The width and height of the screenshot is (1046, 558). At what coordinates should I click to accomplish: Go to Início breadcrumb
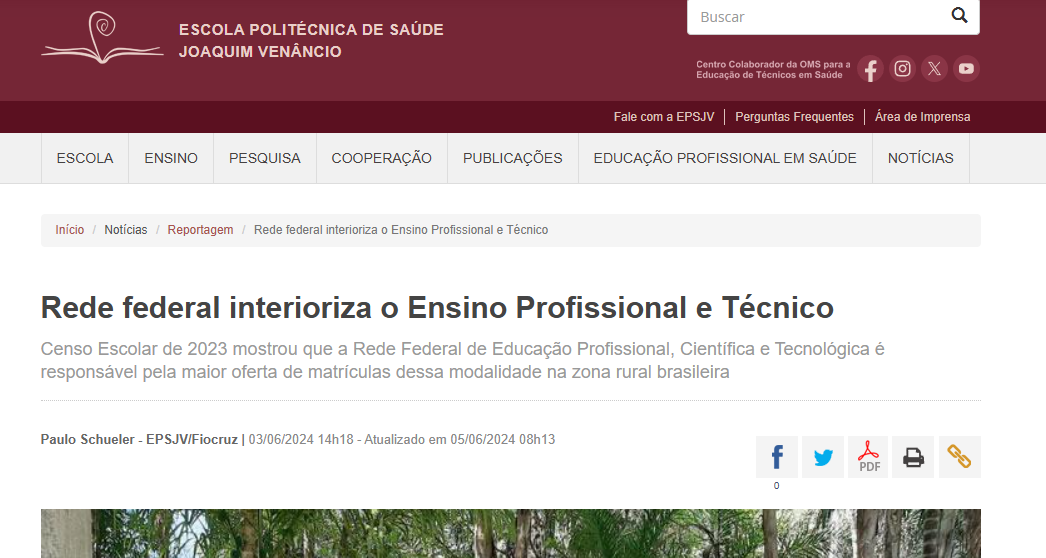(69, 230)
